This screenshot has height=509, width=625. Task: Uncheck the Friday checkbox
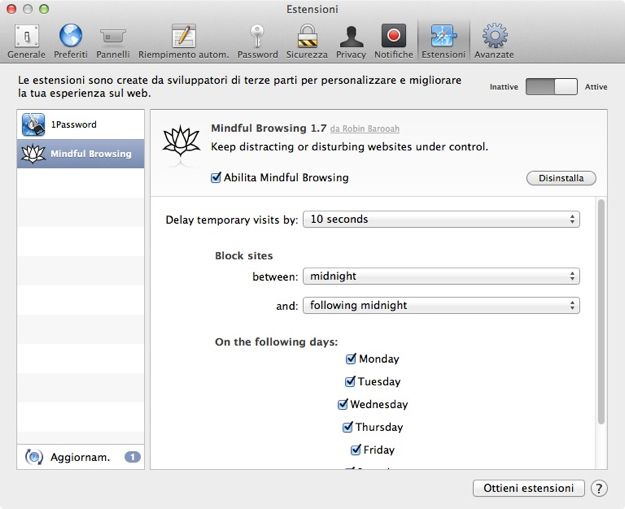point(355,450)
